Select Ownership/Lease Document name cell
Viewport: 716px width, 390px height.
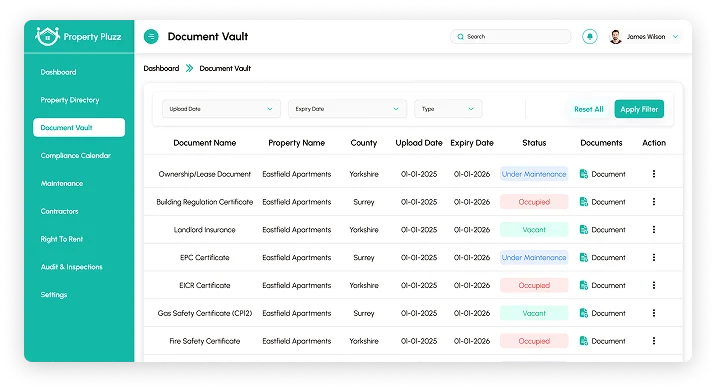[x=205, y=174]
